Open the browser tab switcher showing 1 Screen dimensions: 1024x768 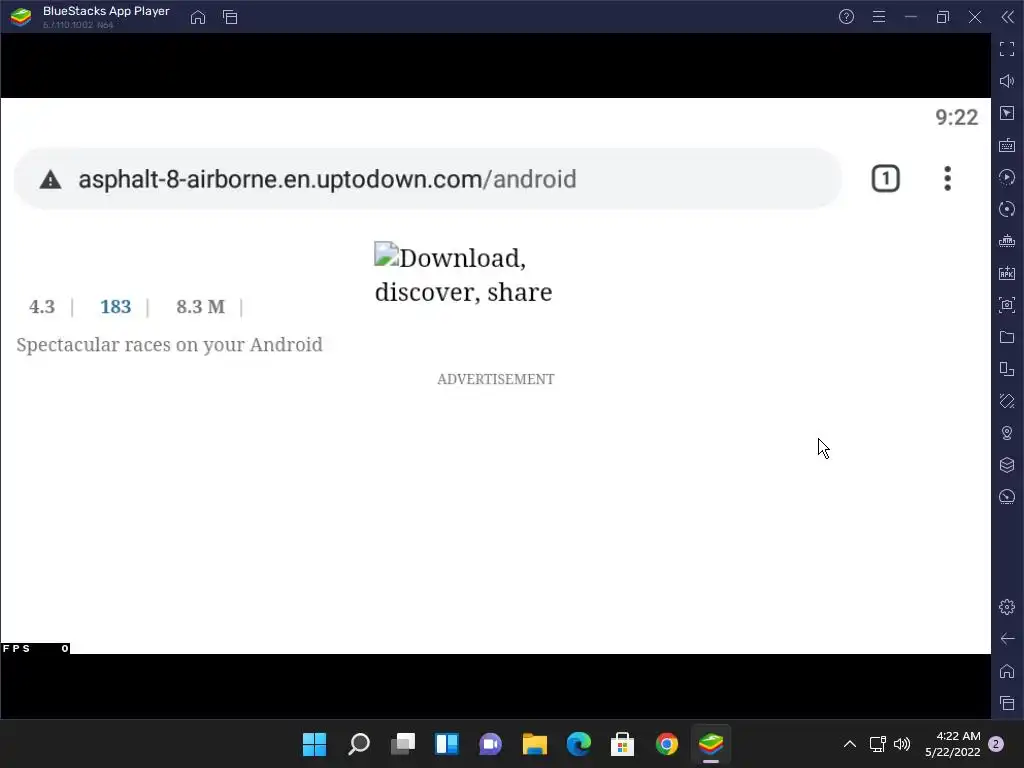[886, 178]
